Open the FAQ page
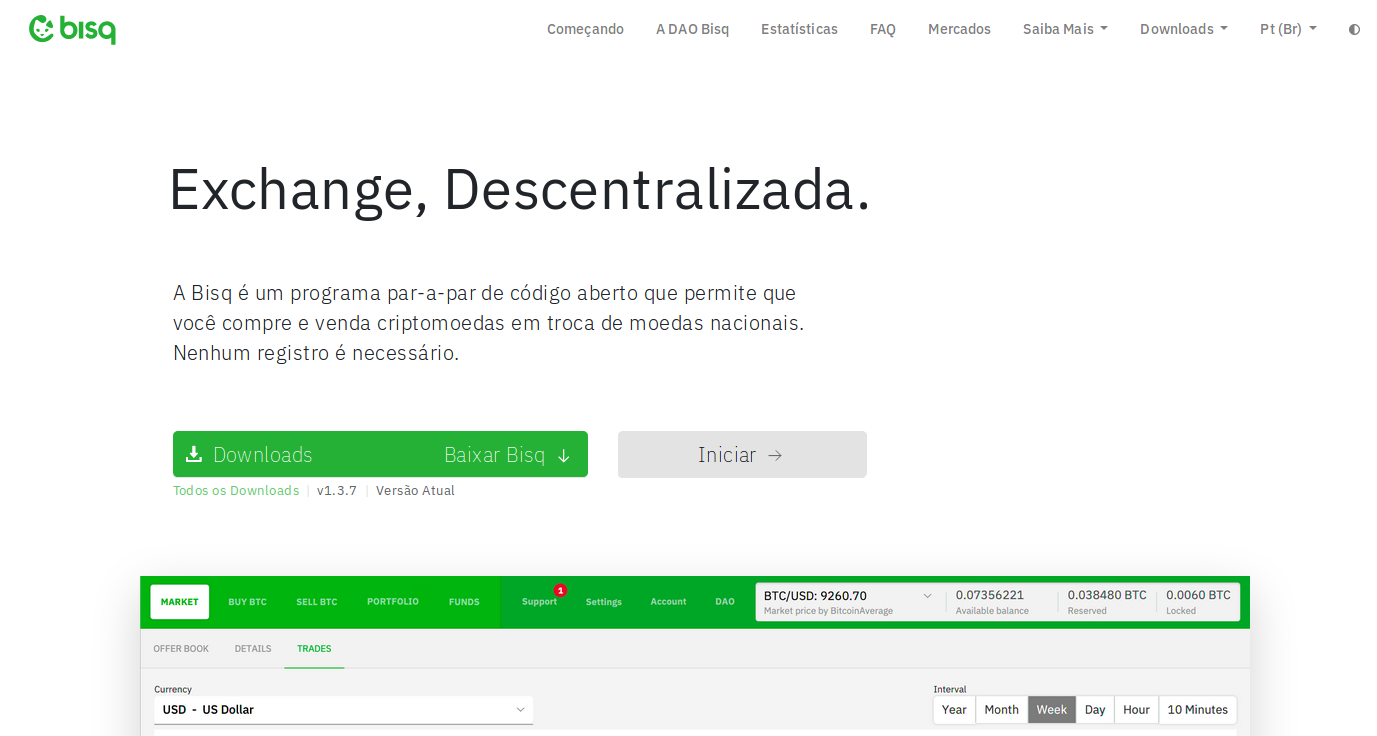 883,30
